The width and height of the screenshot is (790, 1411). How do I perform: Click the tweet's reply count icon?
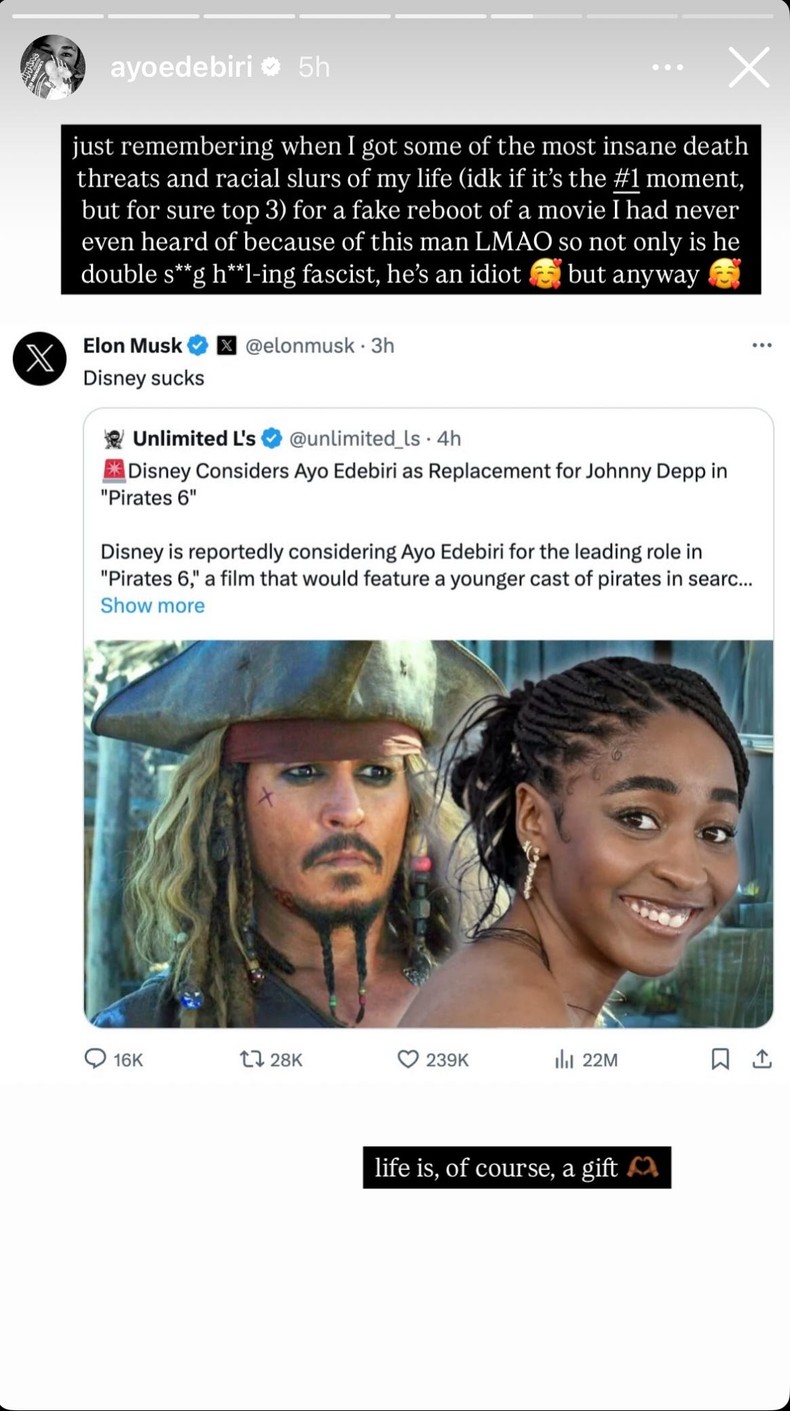tap(96, 1059)
